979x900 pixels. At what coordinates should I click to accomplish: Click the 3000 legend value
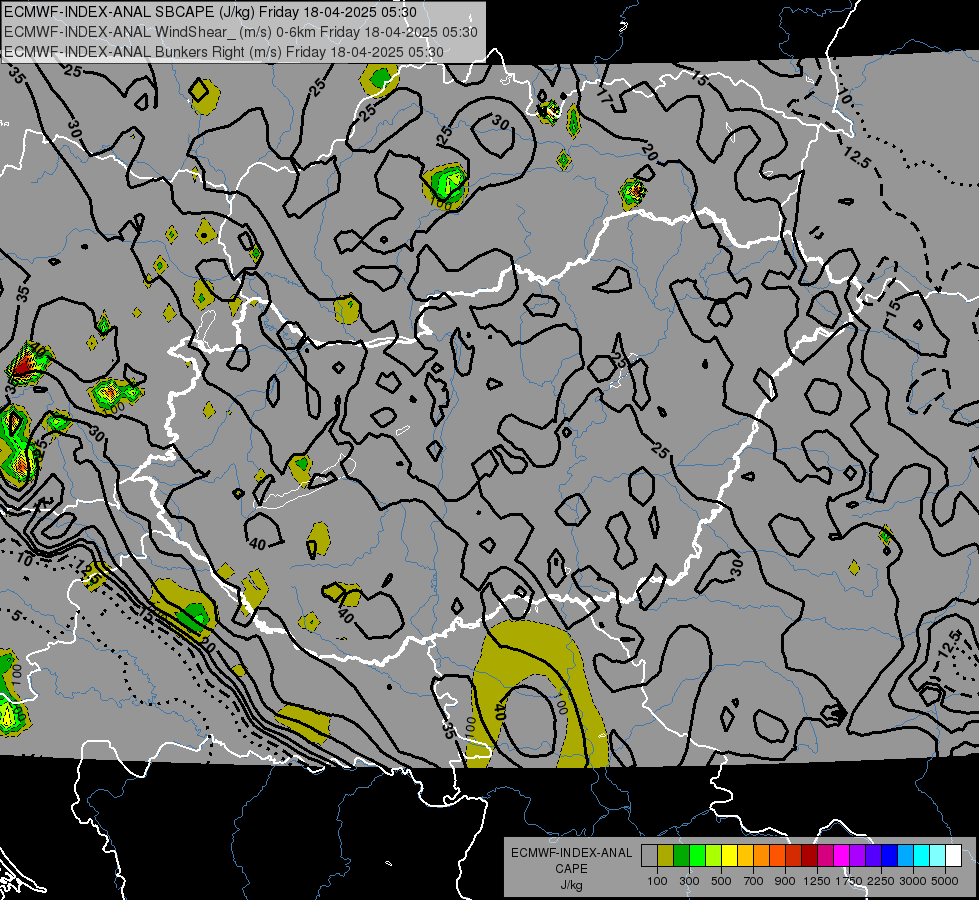[912, 881]
